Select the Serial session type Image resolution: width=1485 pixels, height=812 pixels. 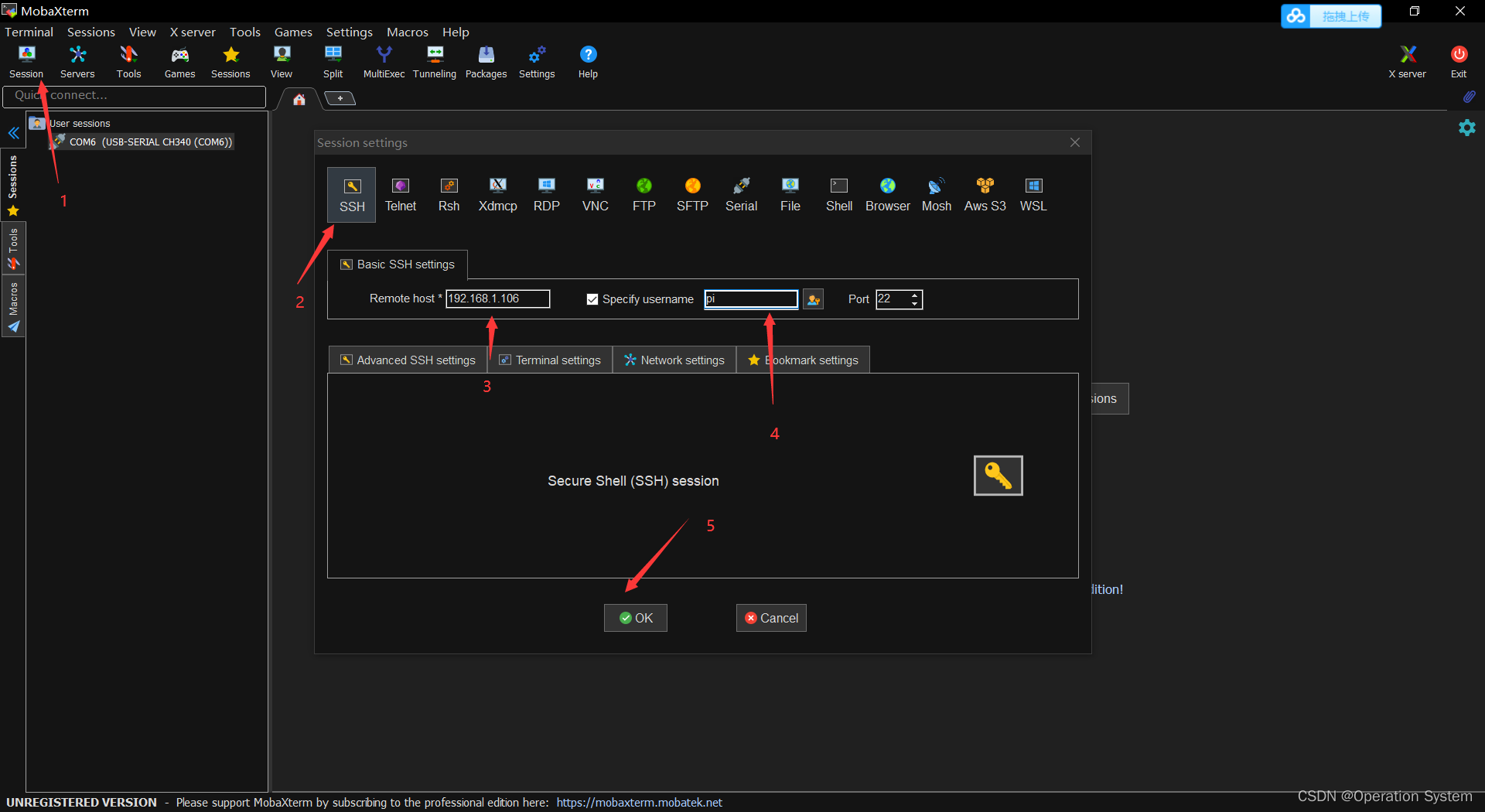741,195
